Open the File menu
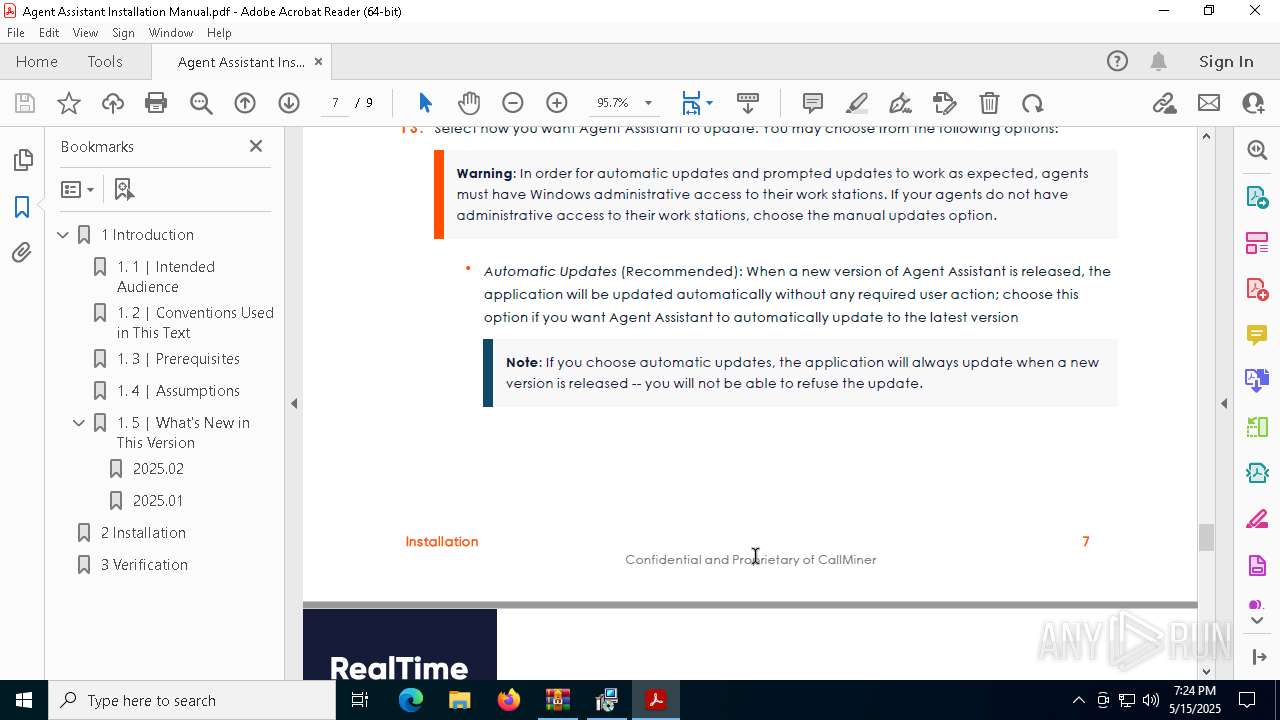The width and height of the screenshot is (1280, 720). (x=16, y=32)
